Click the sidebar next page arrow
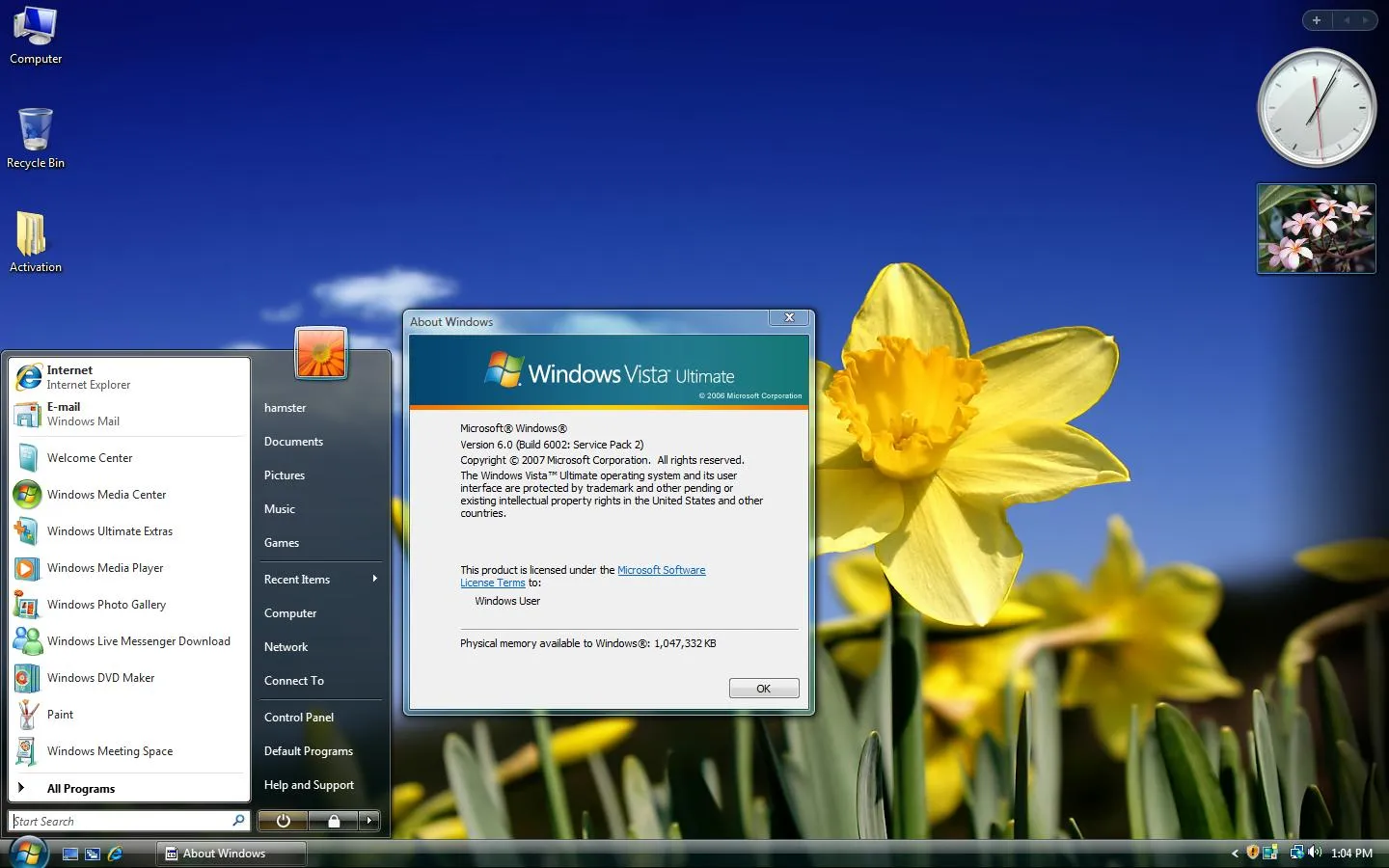 1366,20
